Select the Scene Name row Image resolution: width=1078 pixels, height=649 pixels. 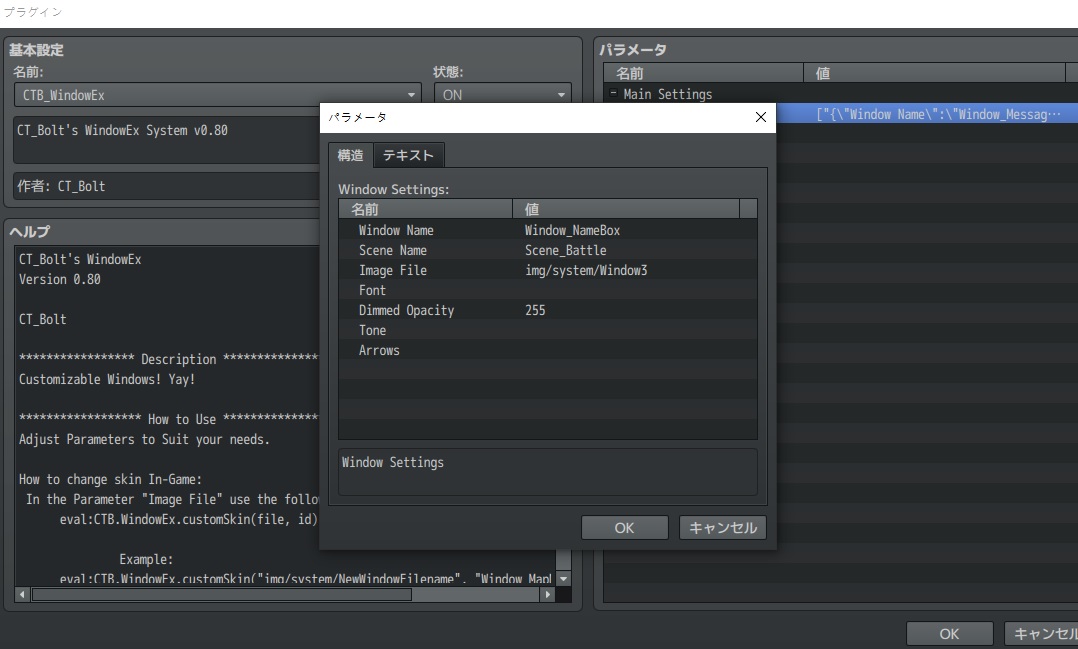[x=548, y=250]
